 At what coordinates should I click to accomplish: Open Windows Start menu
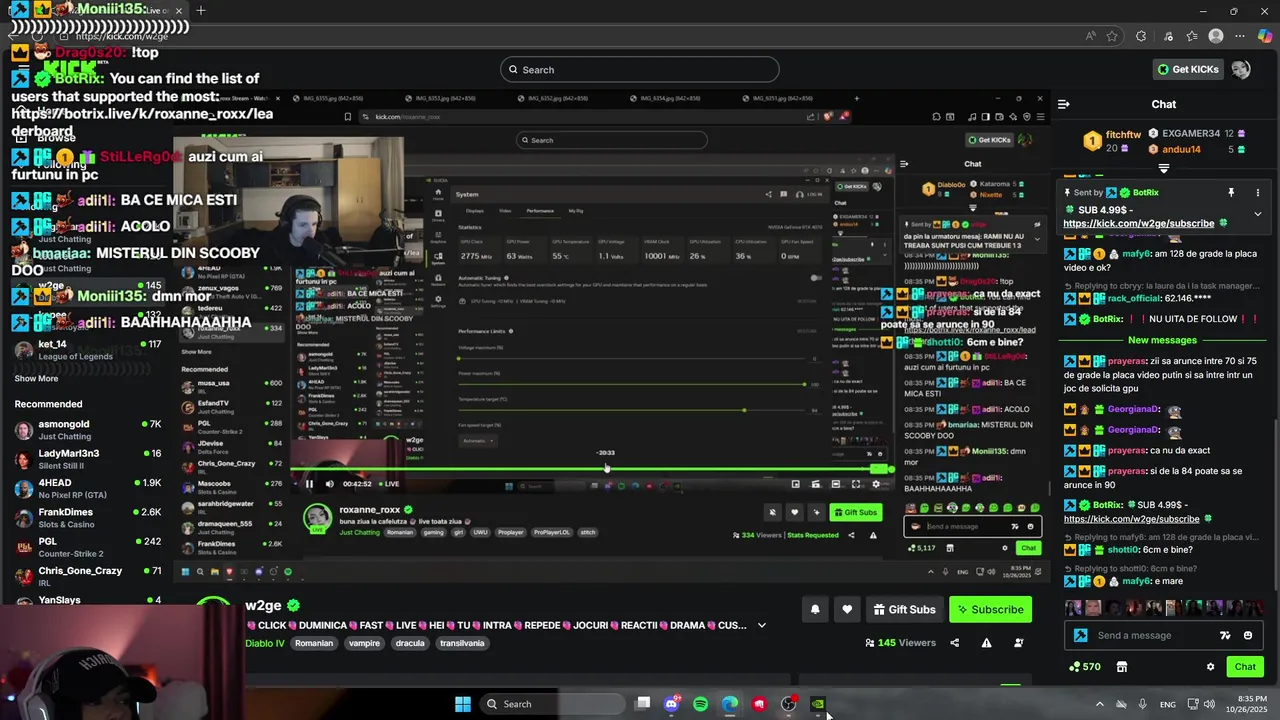[x=463, y=704]
